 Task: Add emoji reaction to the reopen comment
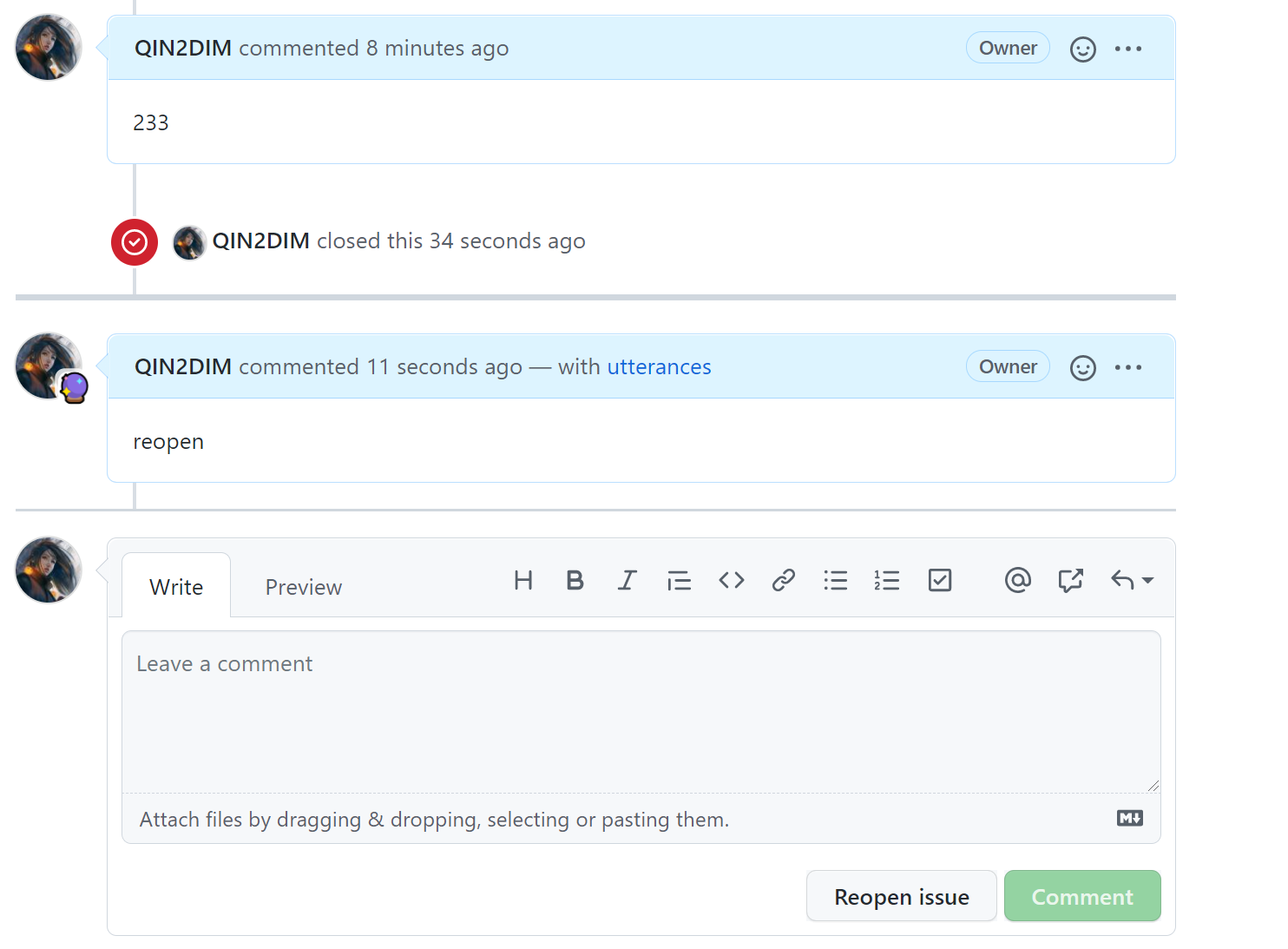tap(1082, 368)
